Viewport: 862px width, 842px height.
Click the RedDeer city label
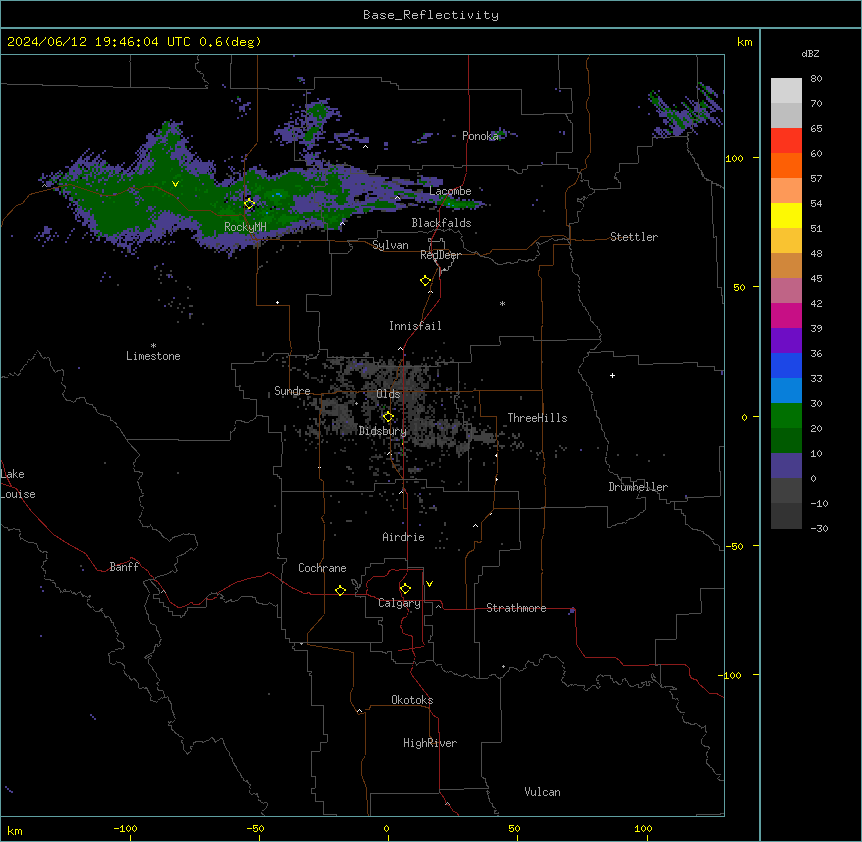click(x=440, y=255)
